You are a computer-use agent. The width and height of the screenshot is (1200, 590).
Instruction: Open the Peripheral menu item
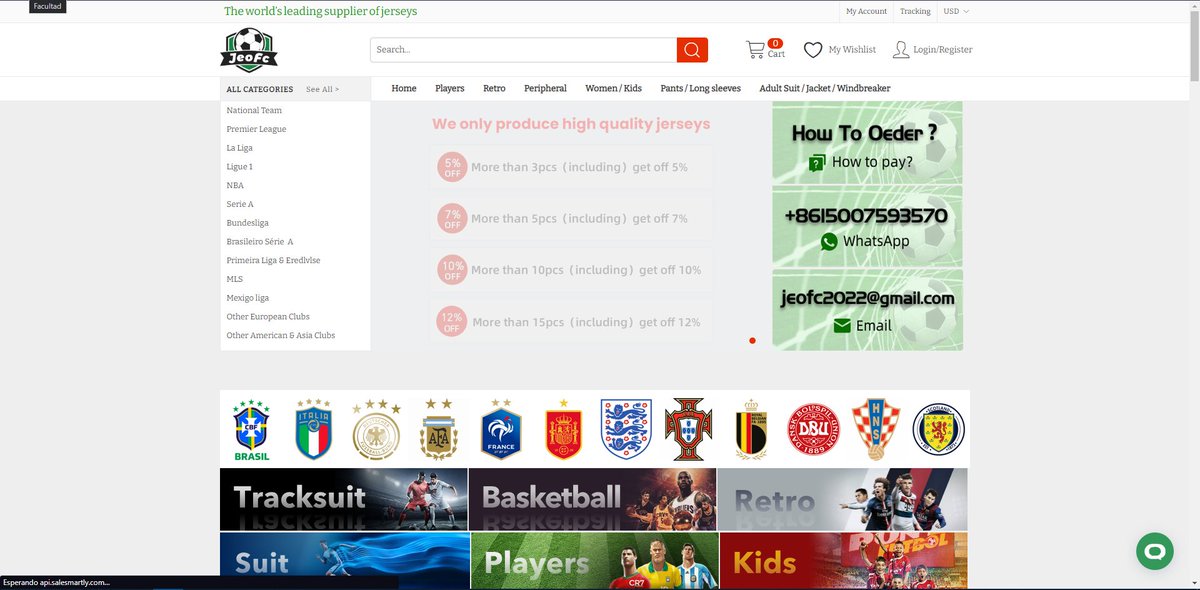click(545, 88)
